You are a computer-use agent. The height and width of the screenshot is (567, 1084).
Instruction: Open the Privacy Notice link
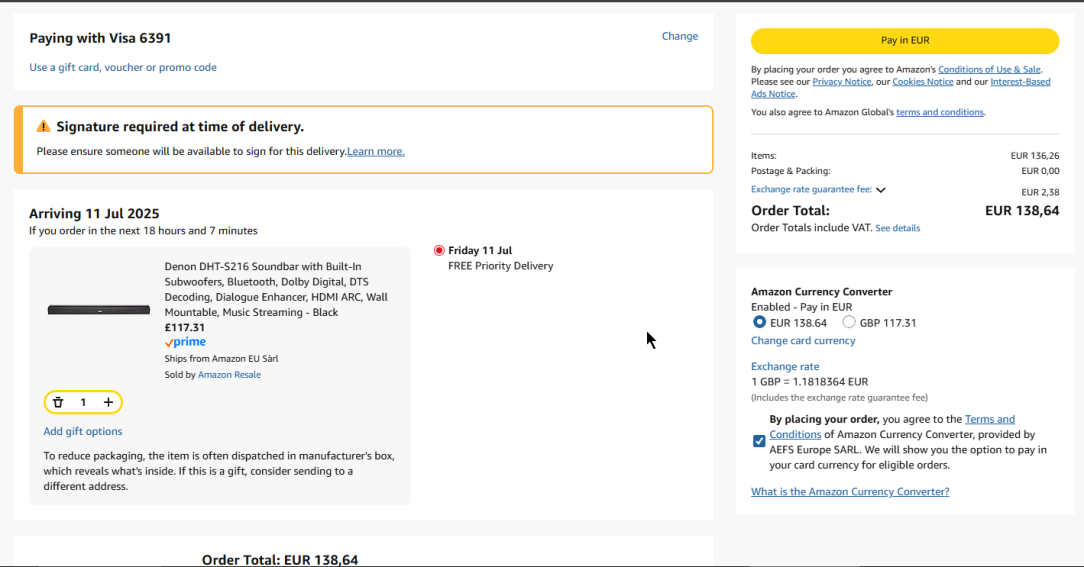tap(841, 82)
